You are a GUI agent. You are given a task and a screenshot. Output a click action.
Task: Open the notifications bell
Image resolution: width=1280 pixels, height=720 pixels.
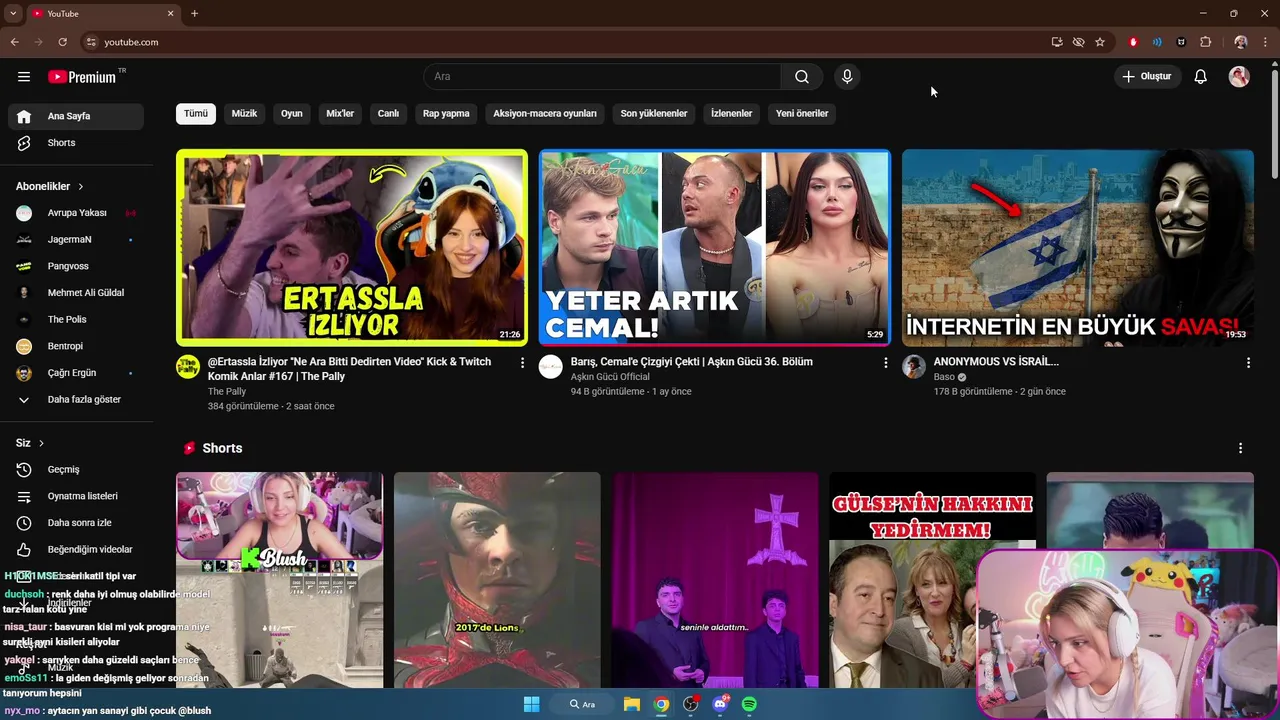(x=1201, y=77)
